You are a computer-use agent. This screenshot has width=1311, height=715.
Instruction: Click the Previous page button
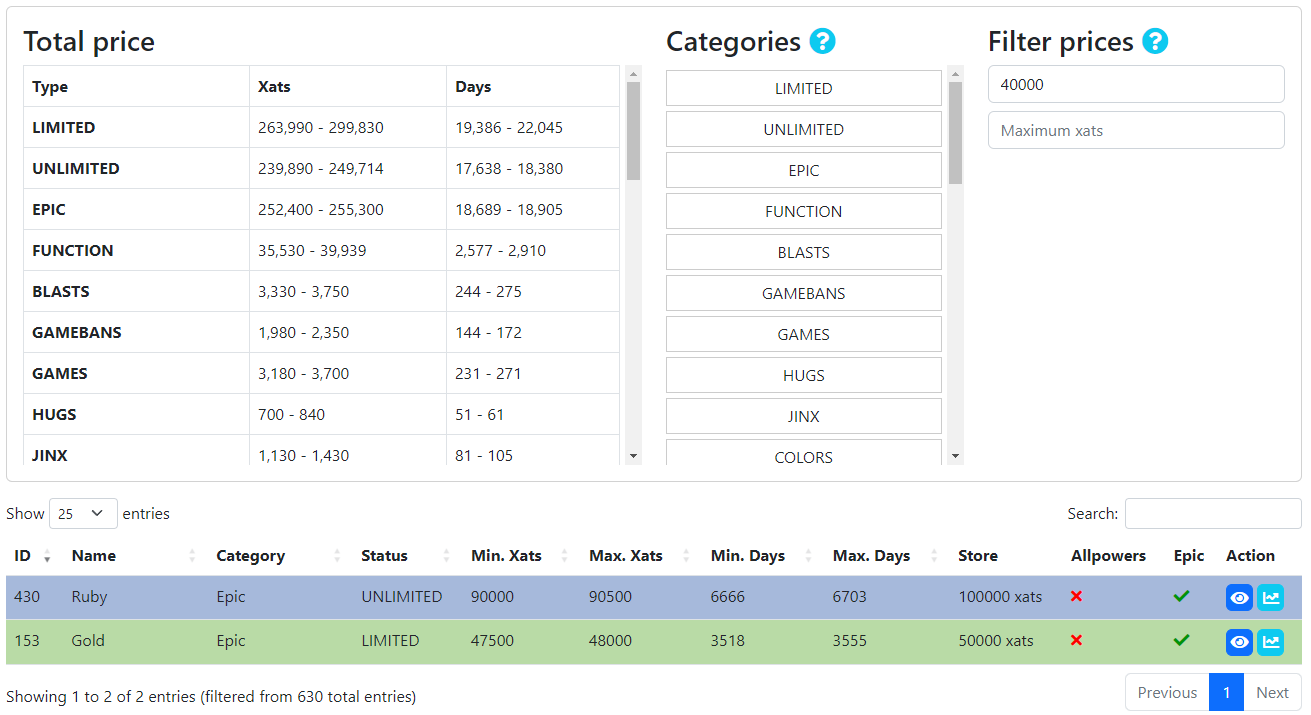point(1166,692)
